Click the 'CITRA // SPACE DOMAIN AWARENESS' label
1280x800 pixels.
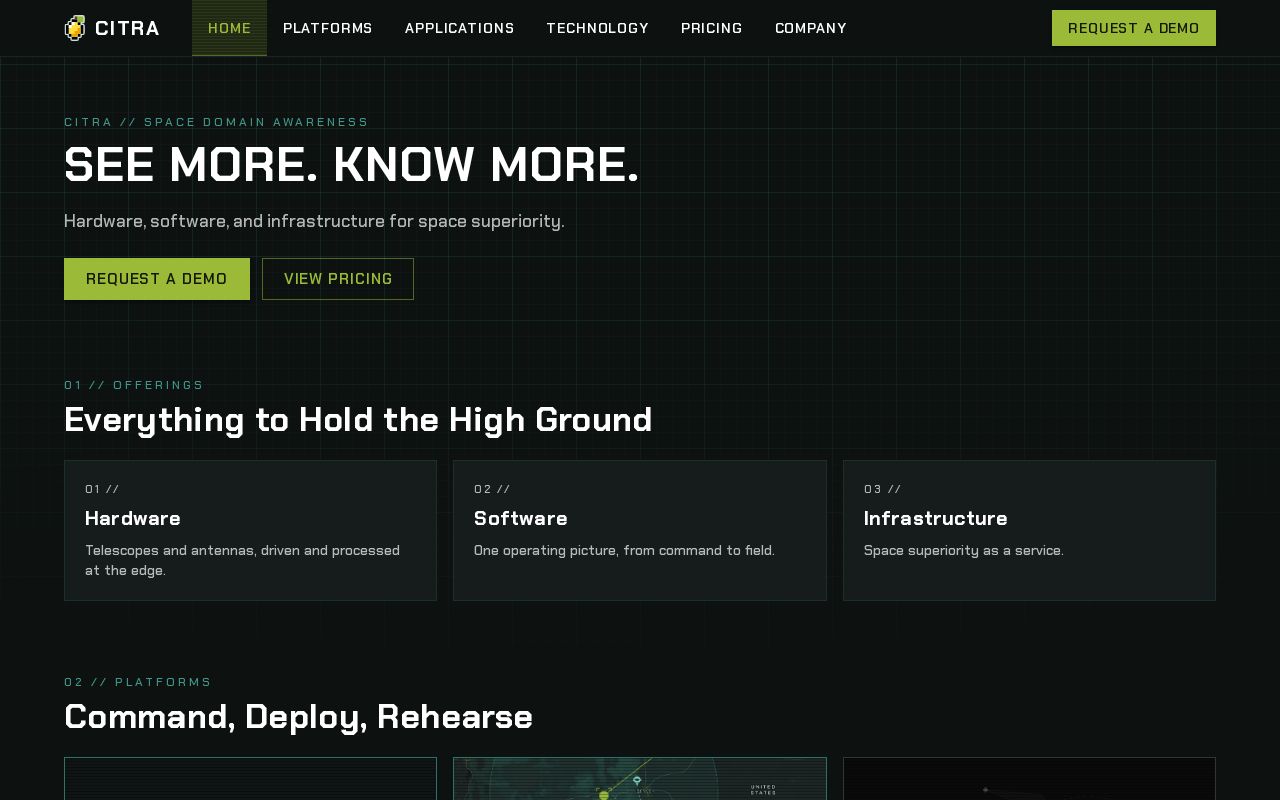click(217, 122)
